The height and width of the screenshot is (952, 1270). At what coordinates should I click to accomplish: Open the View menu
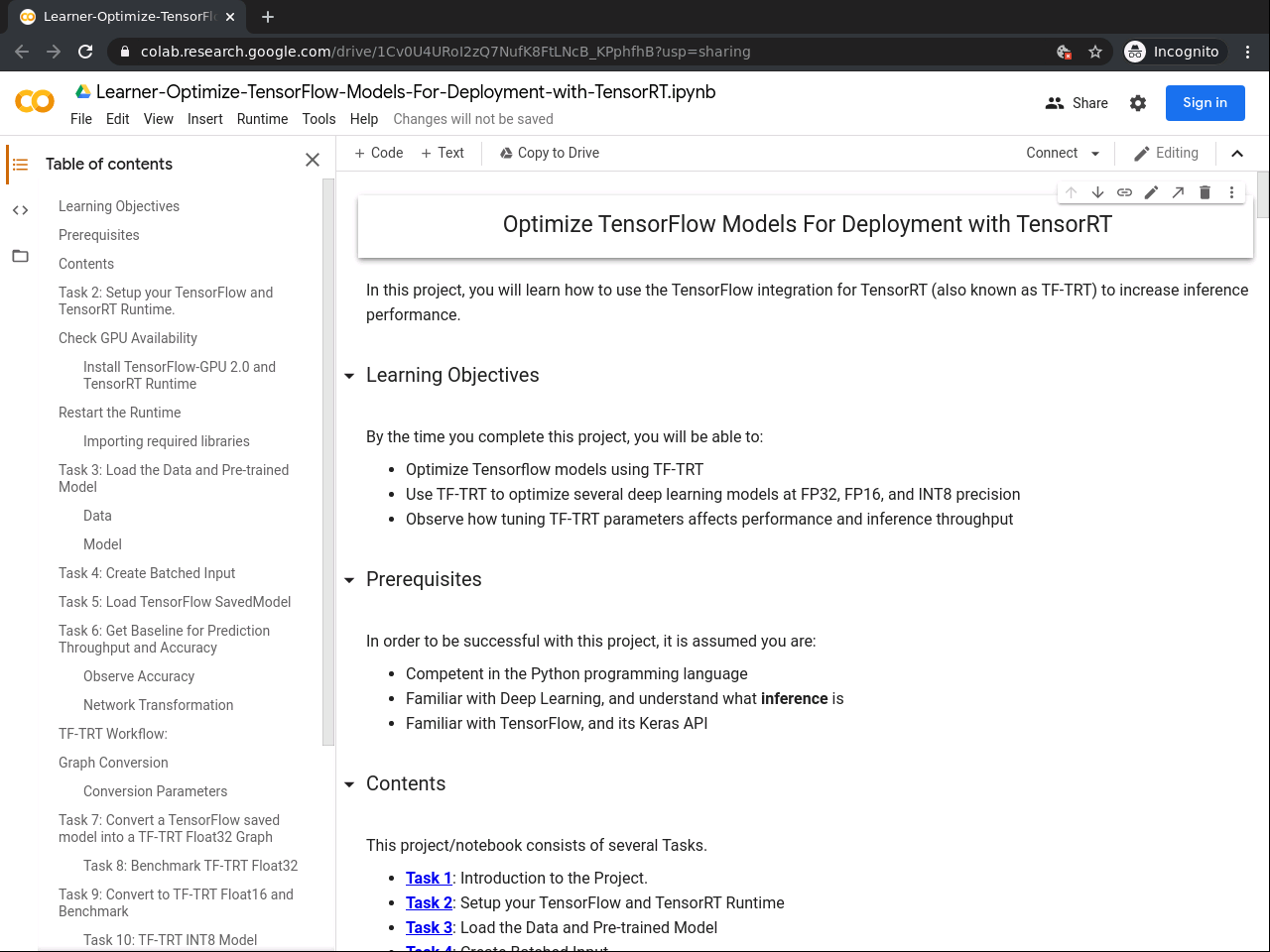point(159,119)
